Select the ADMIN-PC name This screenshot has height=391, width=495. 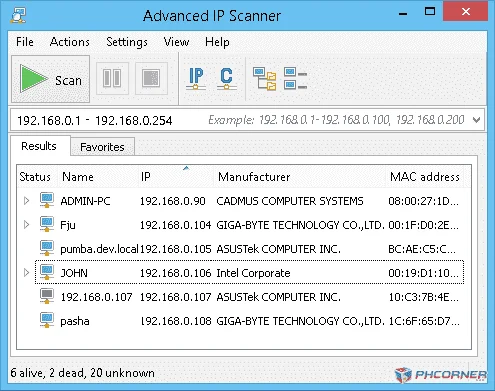(85, 201)
